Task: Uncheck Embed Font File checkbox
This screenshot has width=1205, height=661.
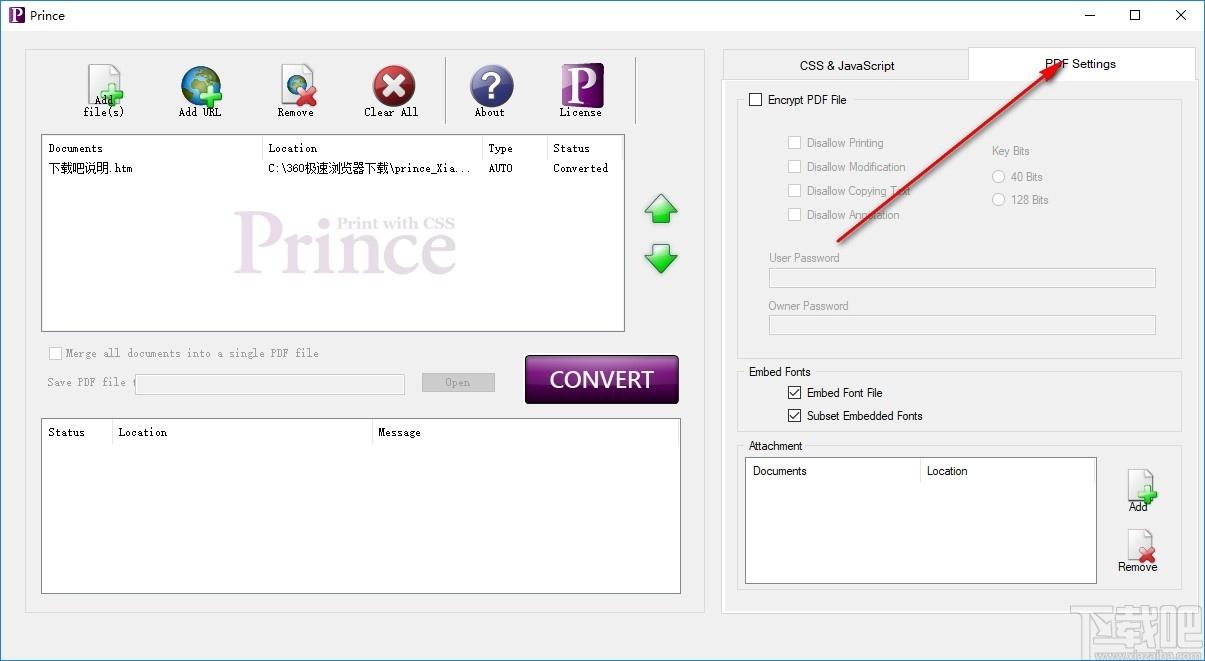Action: (x=795, y=393)
